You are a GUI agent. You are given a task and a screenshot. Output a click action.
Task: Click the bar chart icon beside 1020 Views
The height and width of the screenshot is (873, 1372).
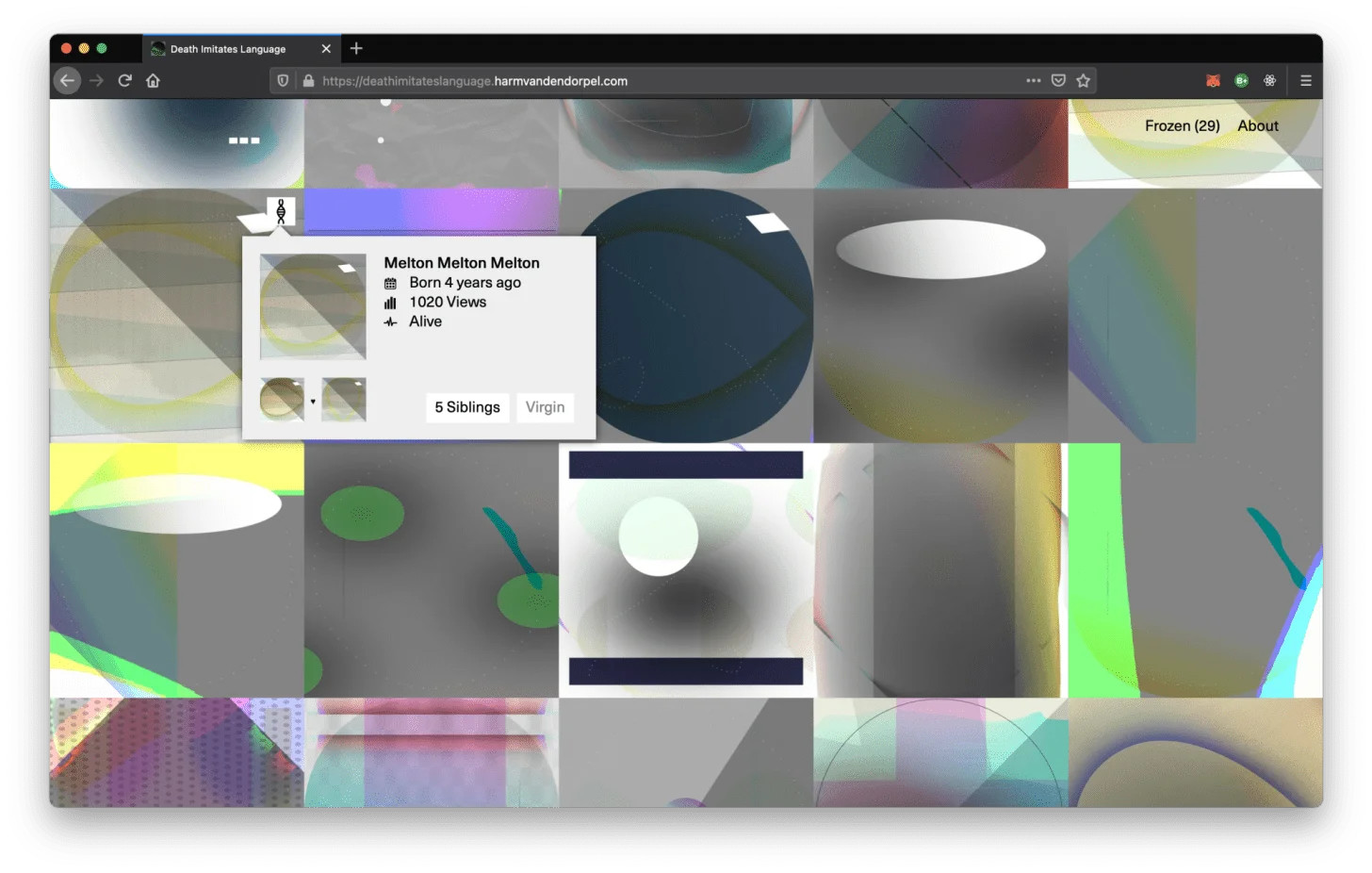(x=390, y=303)
